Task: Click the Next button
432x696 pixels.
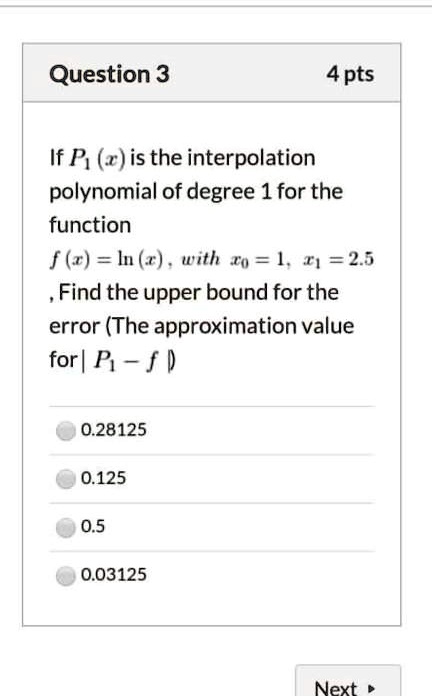Action: pos(348,682)
